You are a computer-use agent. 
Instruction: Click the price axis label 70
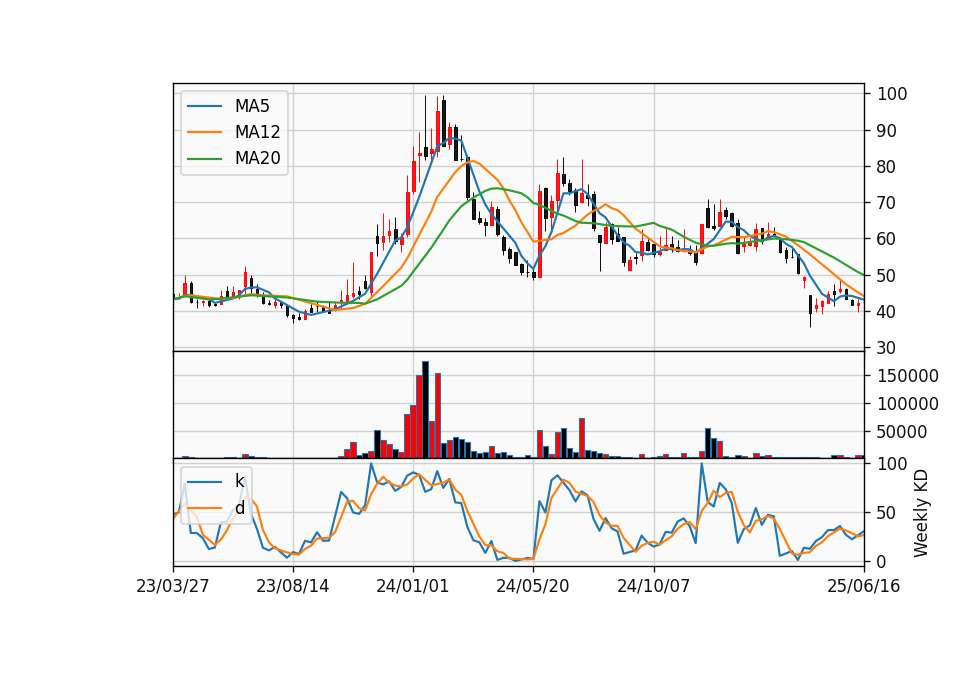pyautogui.click(x=887, y=203)
